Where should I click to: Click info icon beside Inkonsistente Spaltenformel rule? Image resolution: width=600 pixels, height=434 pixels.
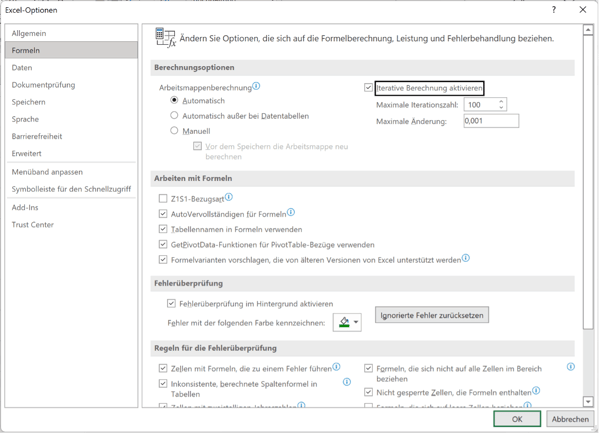[347, 382]
